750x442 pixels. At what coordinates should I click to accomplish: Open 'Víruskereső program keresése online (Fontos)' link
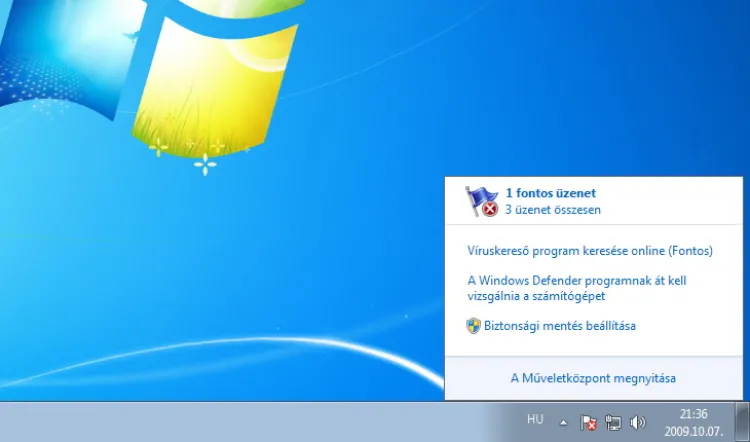pos(590,251)
